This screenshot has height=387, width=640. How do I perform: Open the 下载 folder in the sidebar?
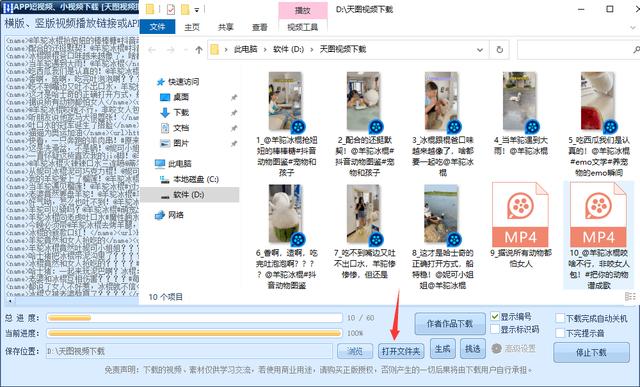[181, 113]
